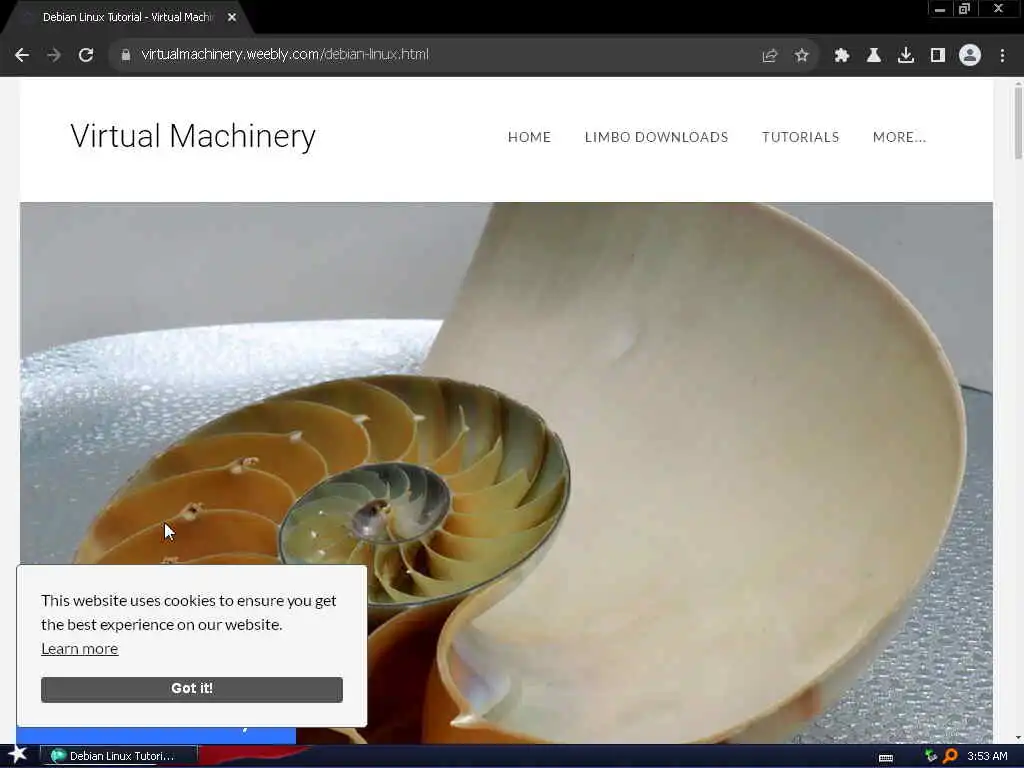This screenshot has height=768, width=1024.
Task: Select the Debian Linux Tutorial browser tab
Action: (127, 18)
